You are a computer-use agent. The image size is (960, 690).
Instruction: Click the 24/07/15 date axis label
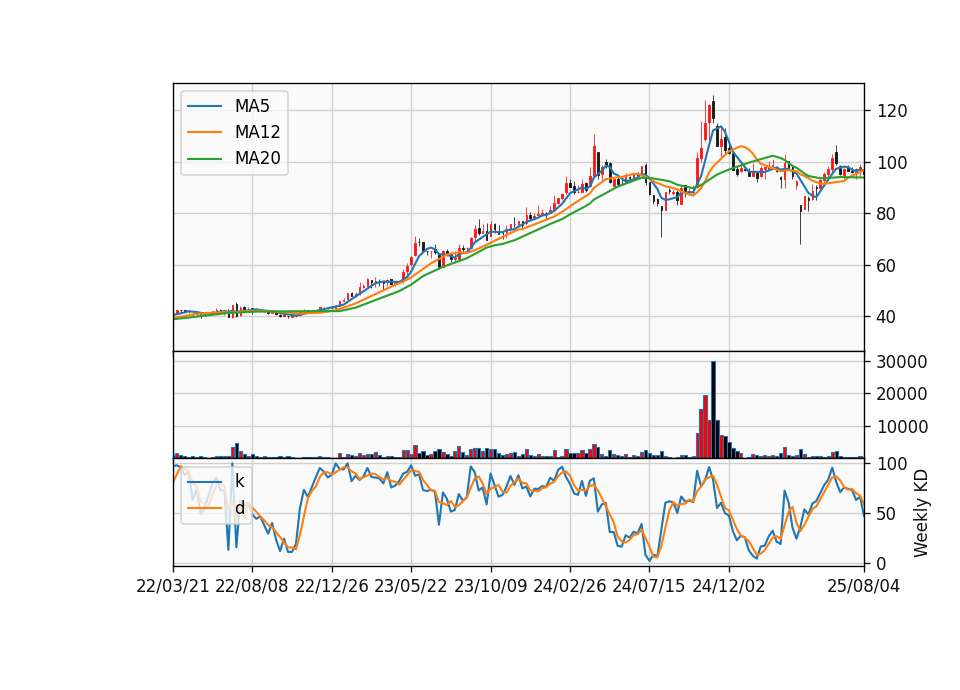click(648, 586)
